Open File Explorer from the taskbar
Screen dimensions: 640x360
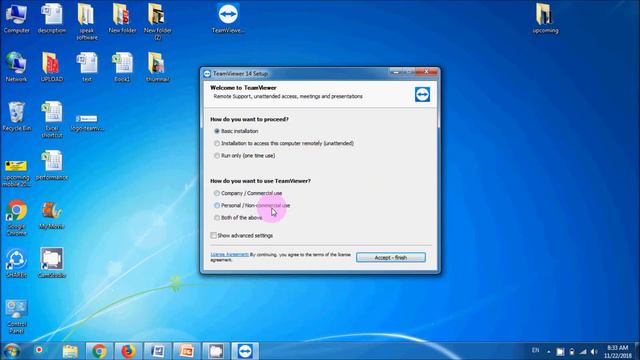coord(70,351)
